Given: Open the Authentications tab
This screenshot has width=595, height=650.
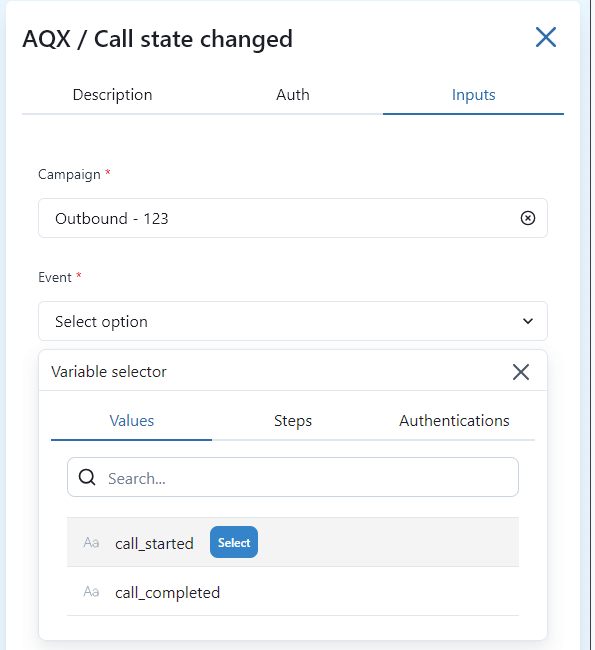Looking at the screenshot, I should click(454, 421).
